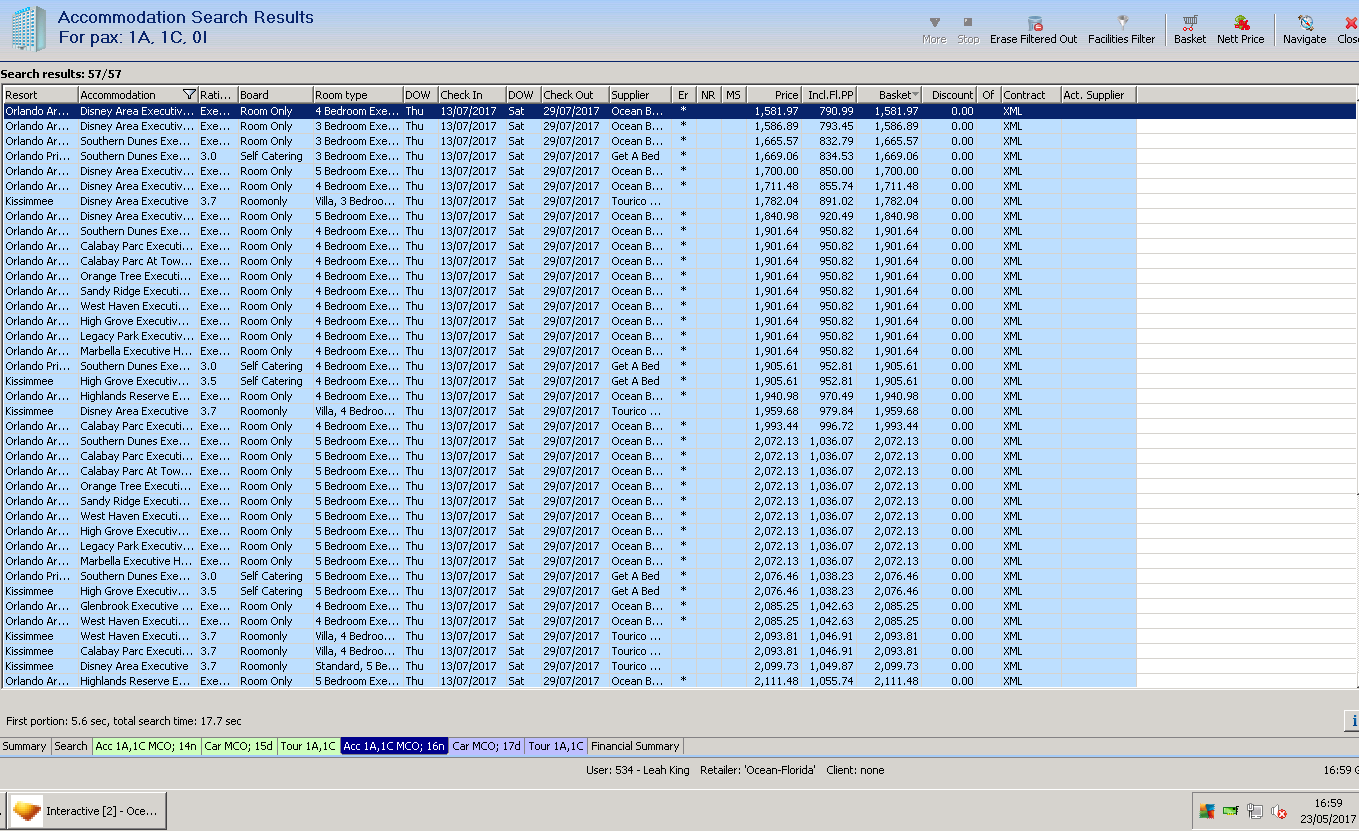Screen dimensions: 1359x831
Task: Click the Check In column header
Action: pyautogui.click(x=471, y=95)
